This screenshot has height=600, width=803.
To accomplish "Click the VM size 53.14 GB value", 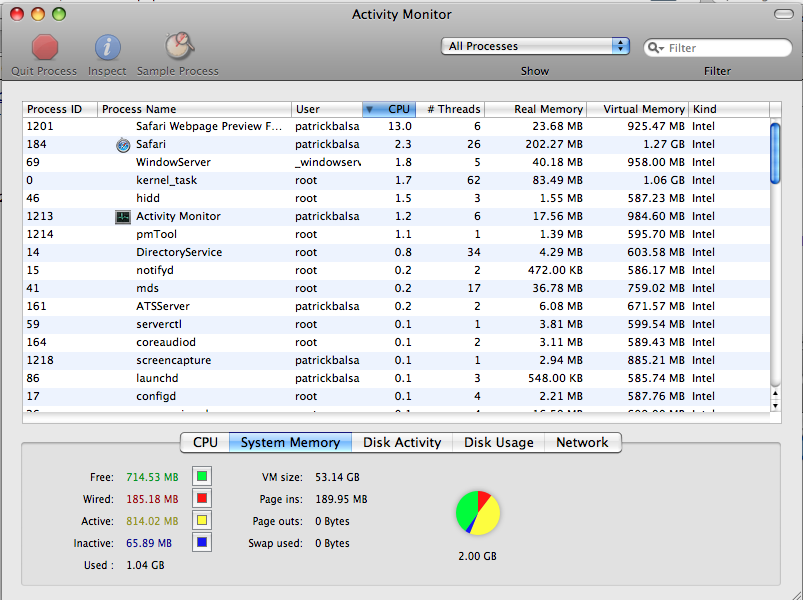I will [x=337, y=477].
